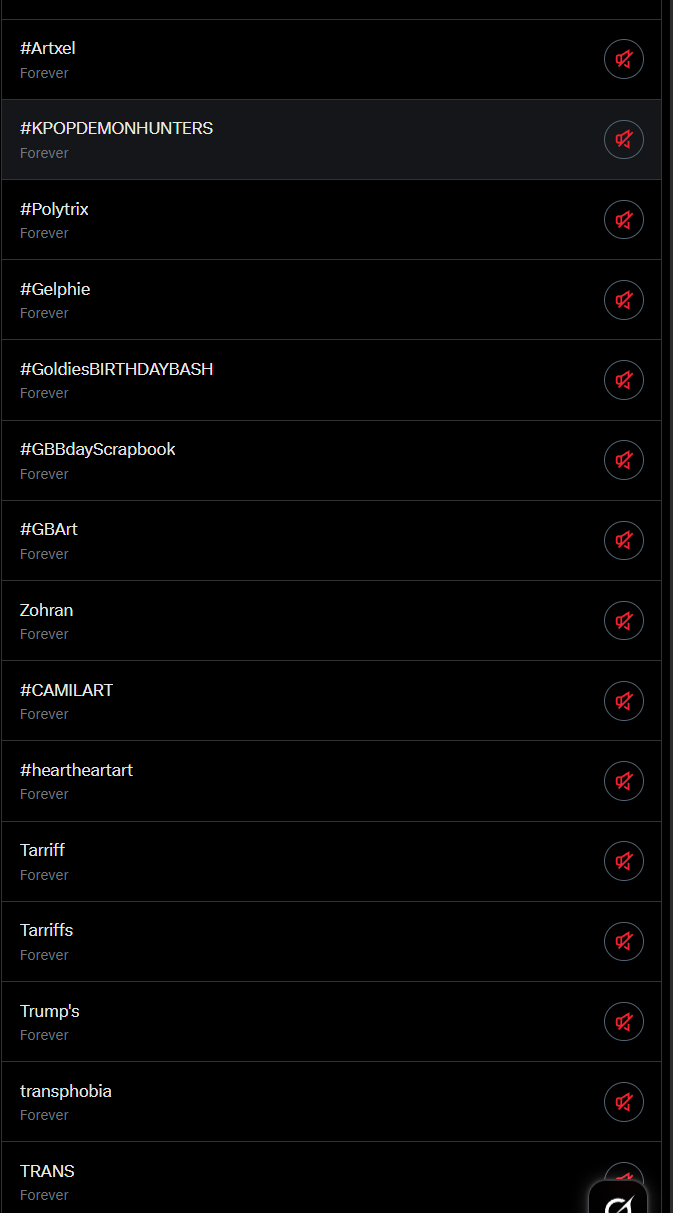This screenshot has height=1213, width=673.
Task: Unmute #GBBdayScrapbook via speaker icon
Action: (x=623, y=460)
